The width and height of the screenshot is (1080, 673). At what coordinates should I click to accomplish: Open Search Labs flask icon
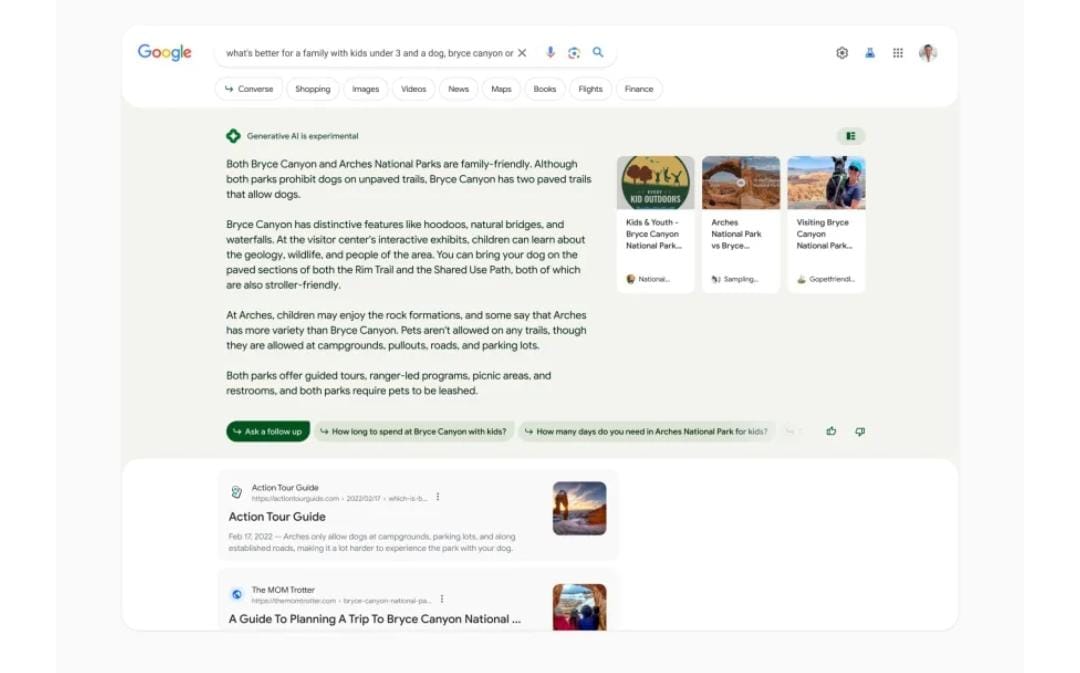pyautogui.click(x=870, y=53)
